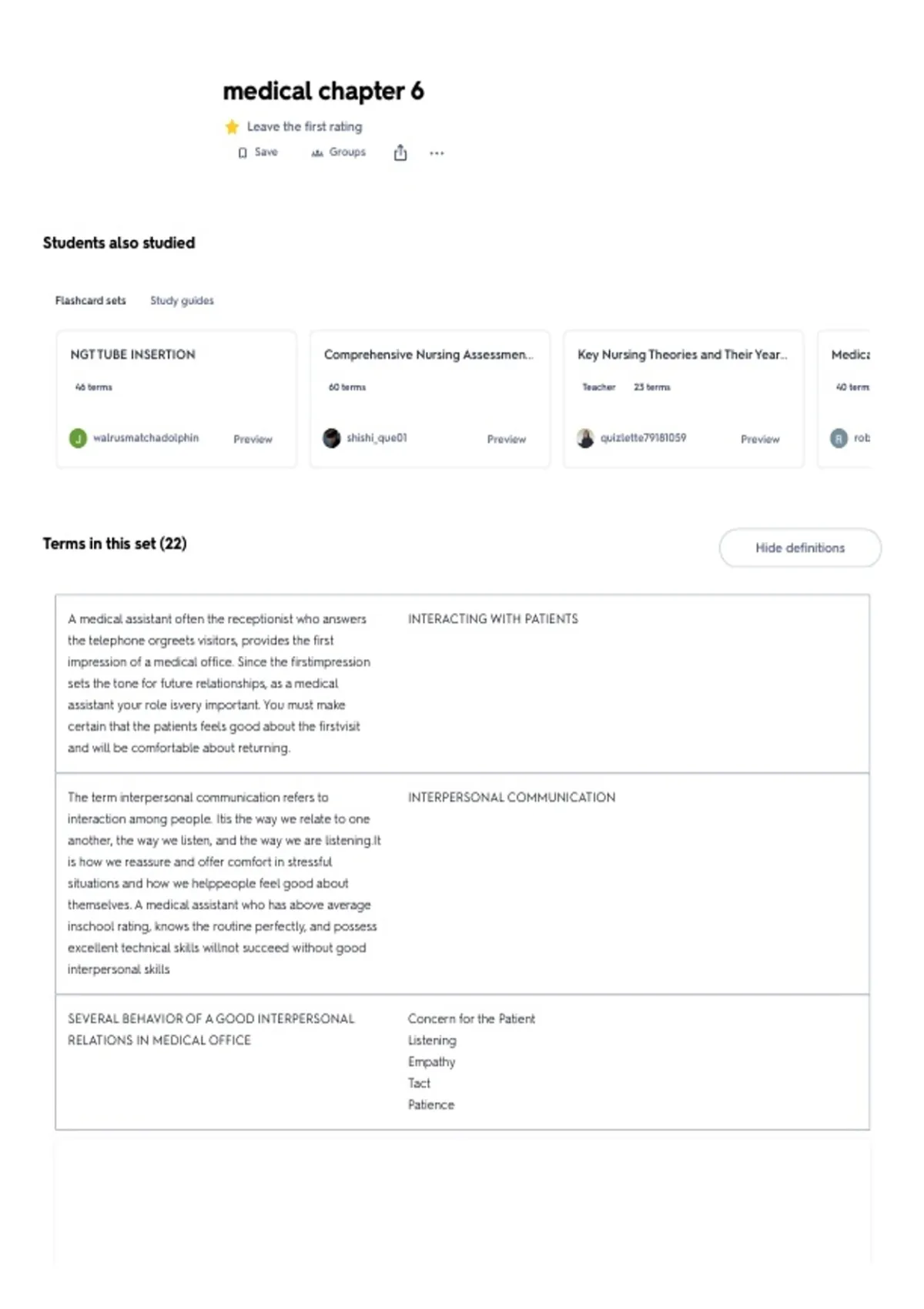Click the partially visible Medical card on right
The image size is (924, 1309).
click(844, 399)
